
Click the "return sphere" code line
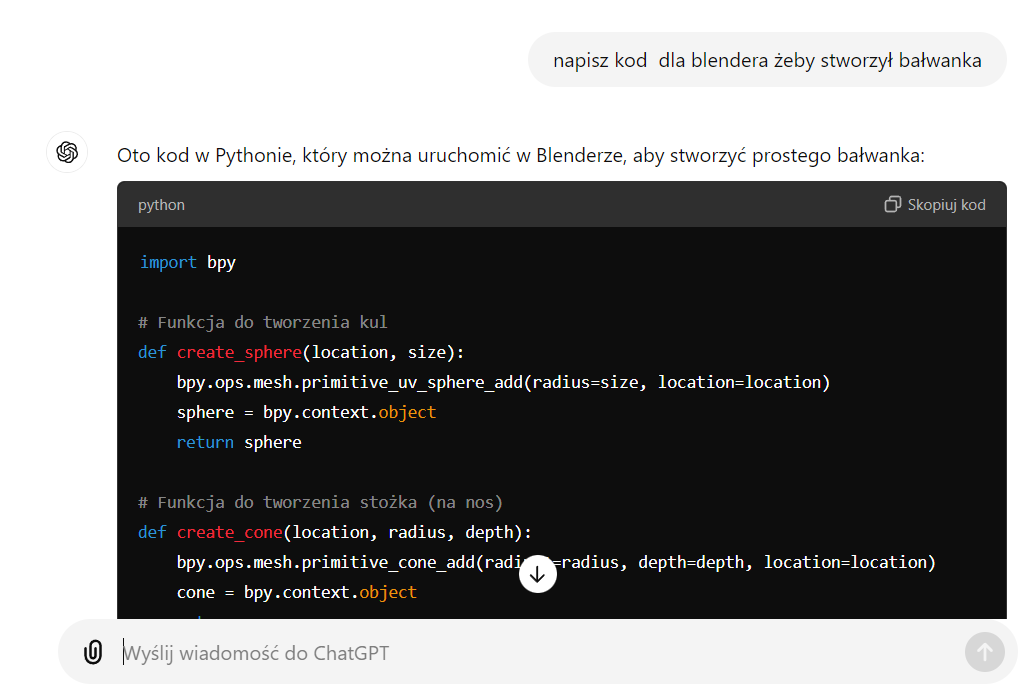pyautogui.click(x=239, y=443)
